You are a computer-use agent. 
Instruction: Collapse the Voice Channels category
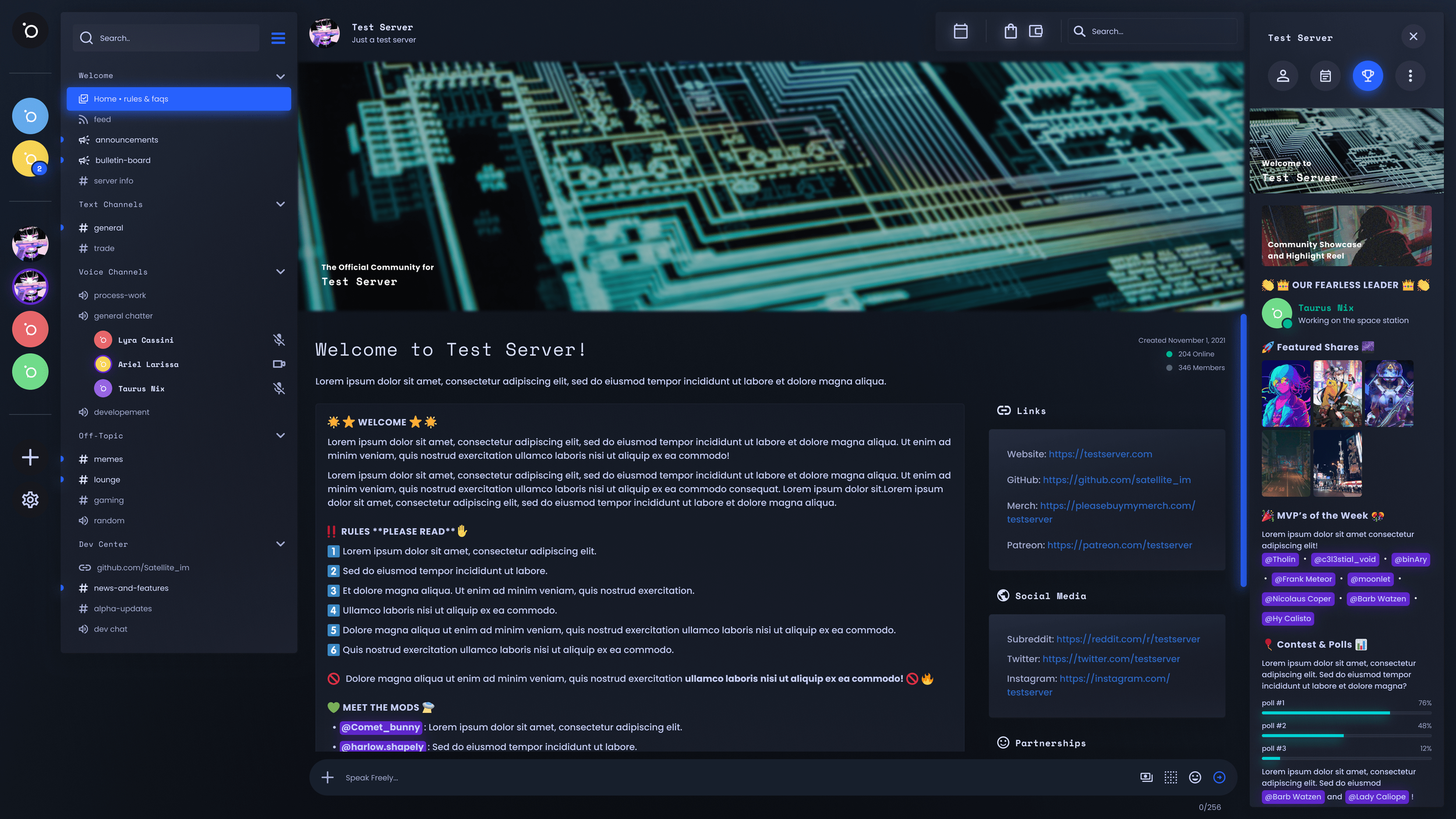[x=280, y=272]
